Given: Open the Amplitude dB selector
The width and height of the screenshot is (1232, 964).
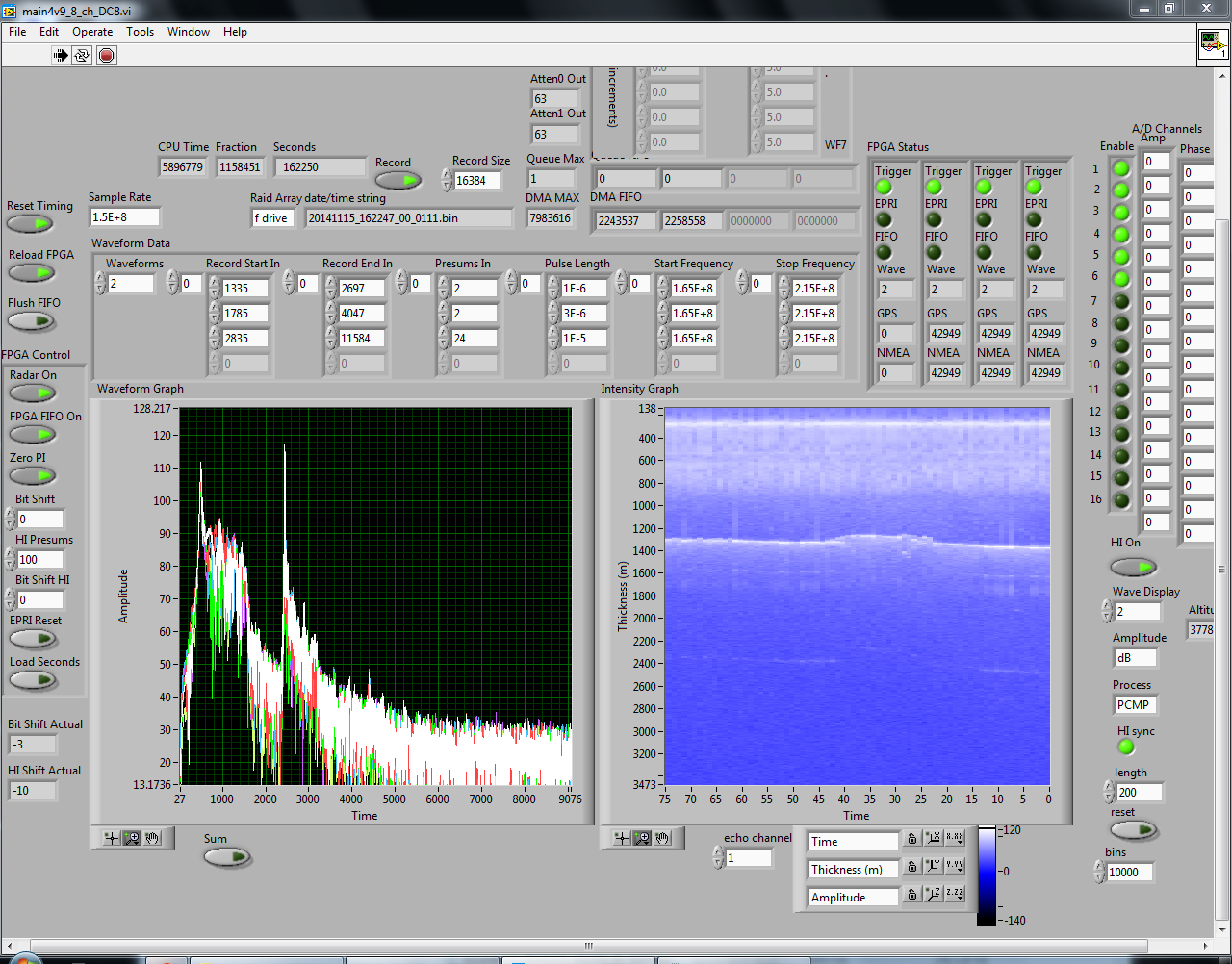Looking at the screenshot, I should 1134,658.
